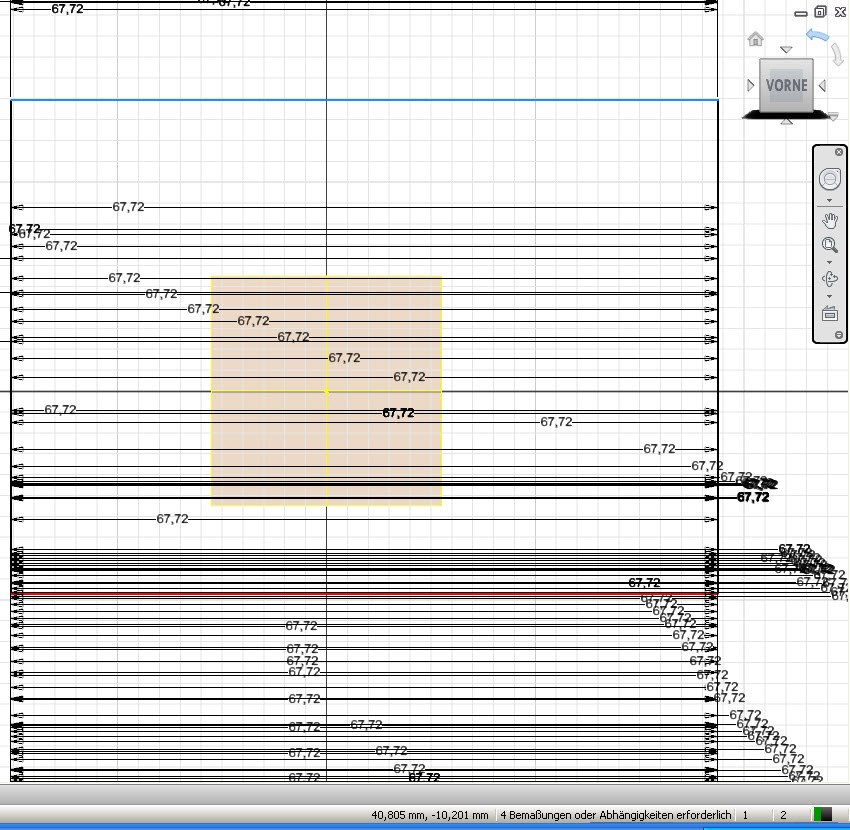Click the ViewCube left triangle arrow
This screenshot has height=830, width=850.
(x=751, y=86)
